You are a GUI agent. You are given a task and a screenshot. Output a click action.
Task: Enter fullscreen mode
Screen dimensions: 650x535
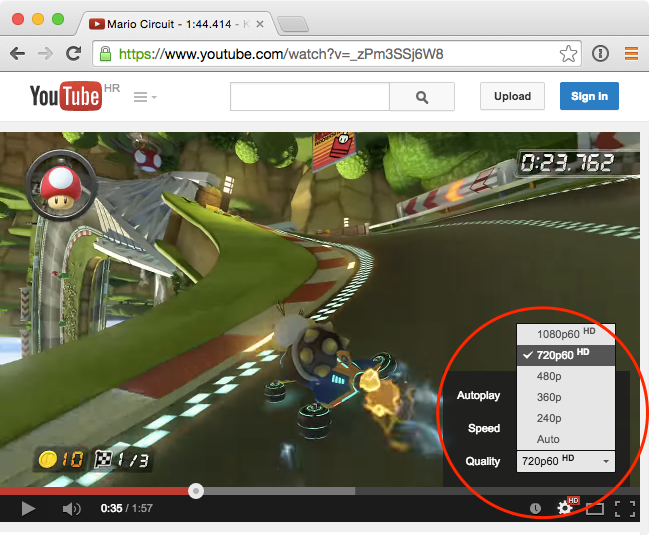click(625, 509)
